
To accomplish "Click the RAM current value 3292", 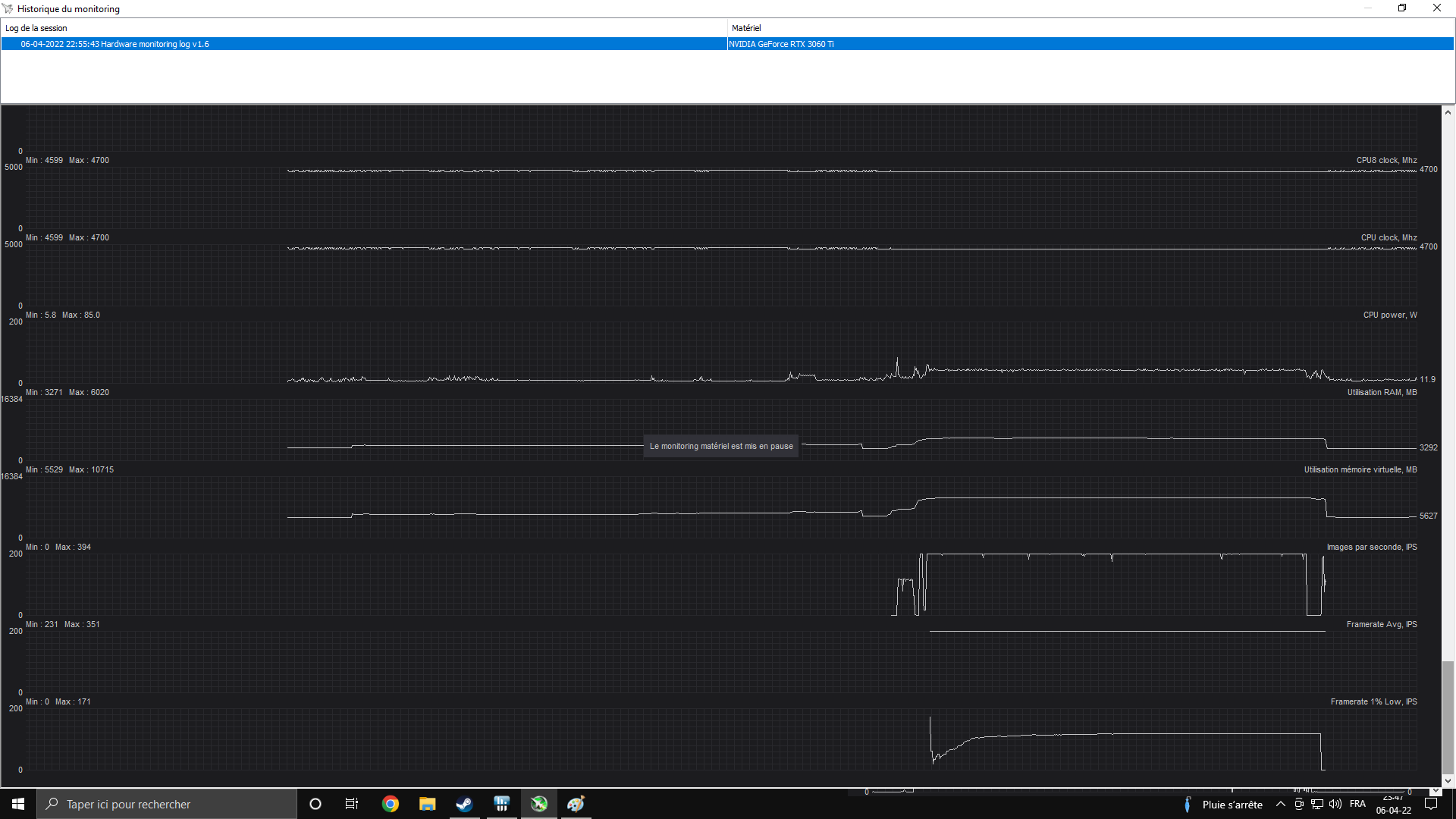I will [x=1428, y=448].
